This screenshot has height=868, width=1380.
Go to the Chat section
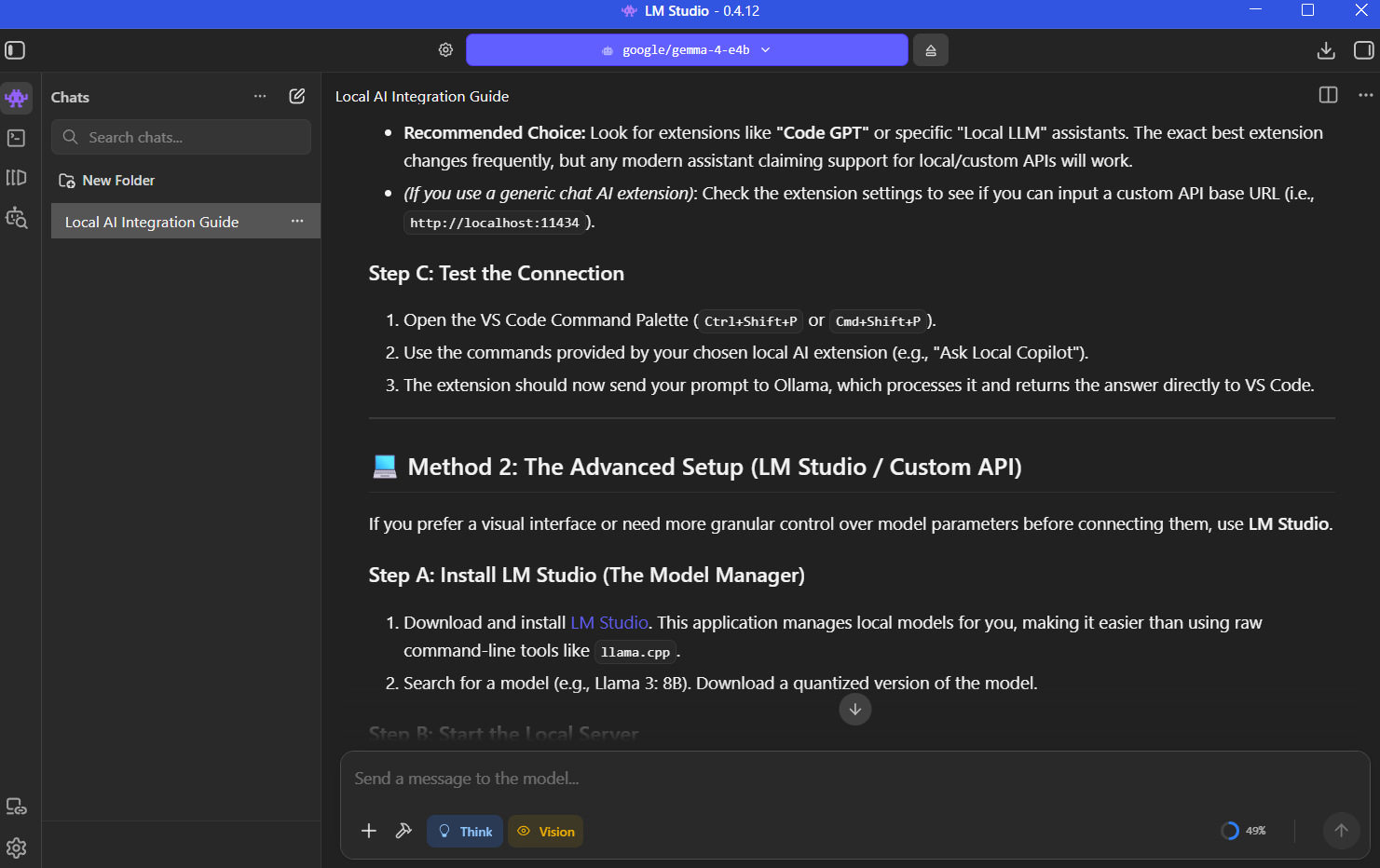pyautogui.click(x=17, y=98)
